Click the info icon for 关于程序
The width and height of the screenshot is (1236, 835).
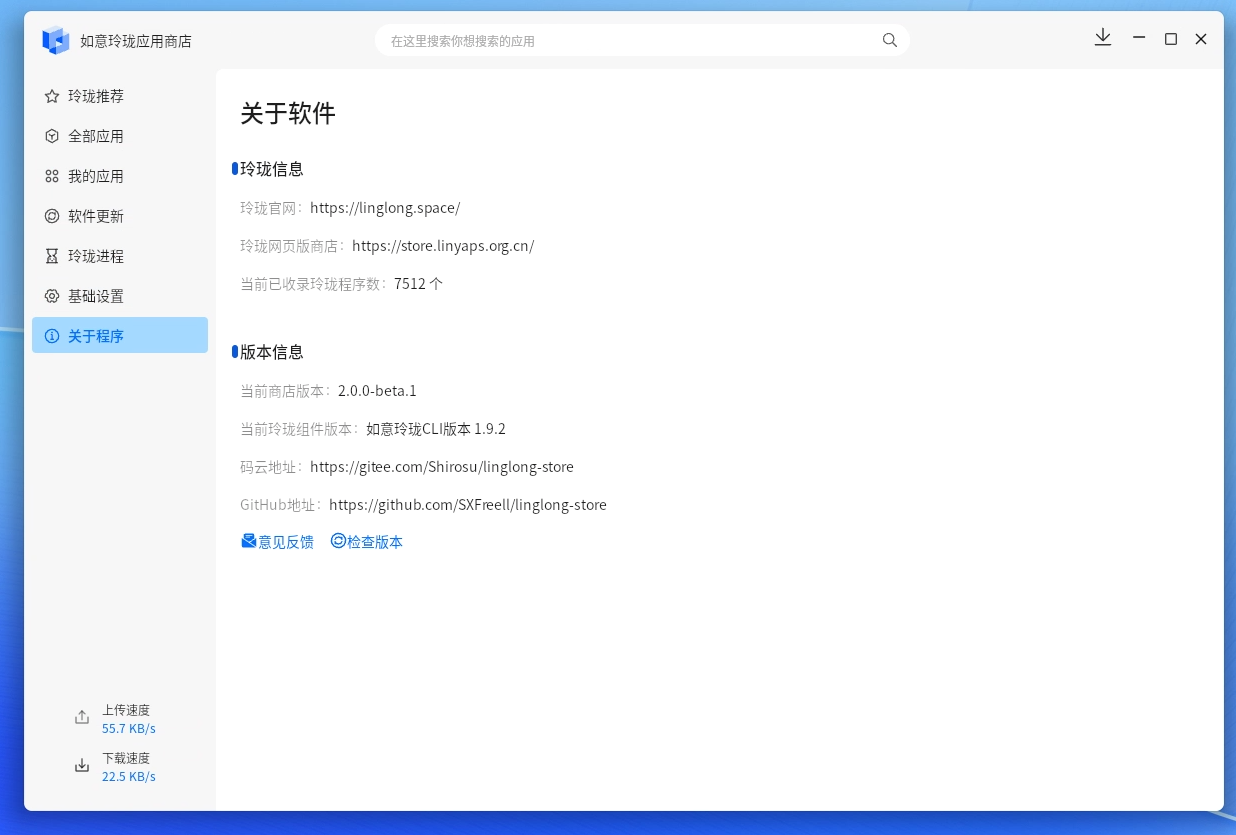pos(52,336)
